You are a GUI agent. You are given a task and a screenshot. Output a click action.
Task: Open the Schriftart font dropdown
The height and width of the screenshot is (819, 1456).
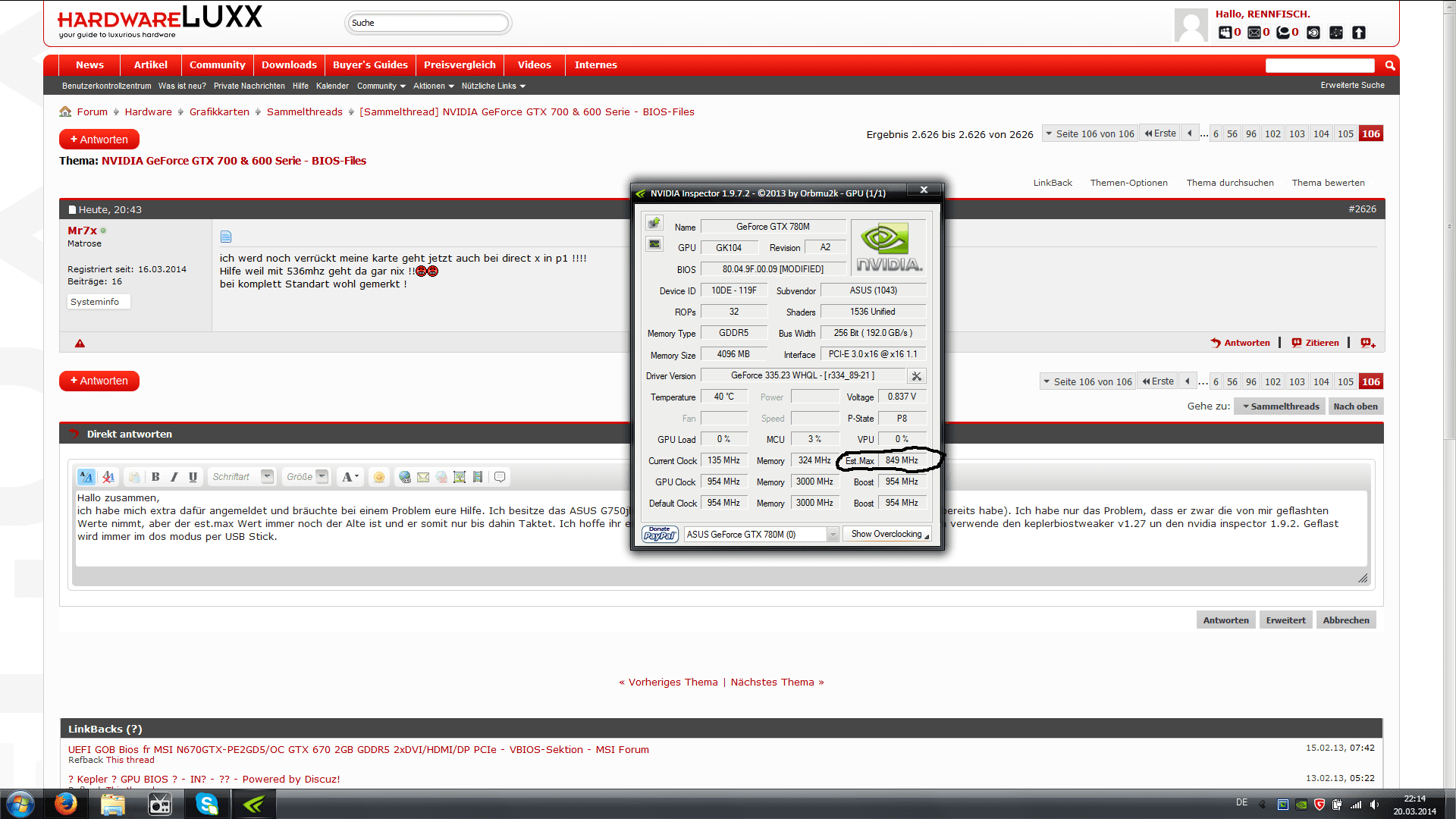(267, 476)
